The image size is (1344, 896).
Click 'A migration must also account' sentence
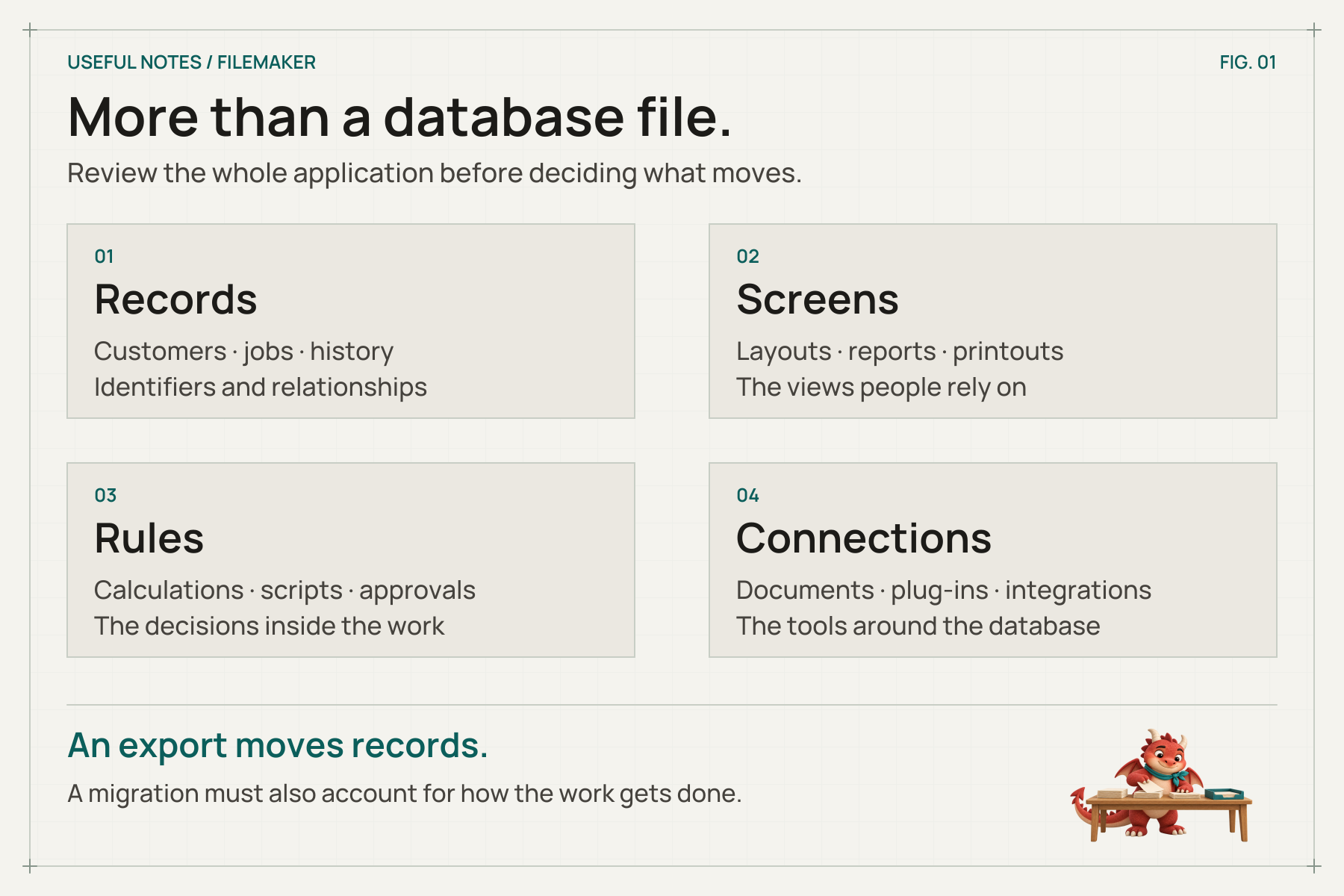coord(404,793)
